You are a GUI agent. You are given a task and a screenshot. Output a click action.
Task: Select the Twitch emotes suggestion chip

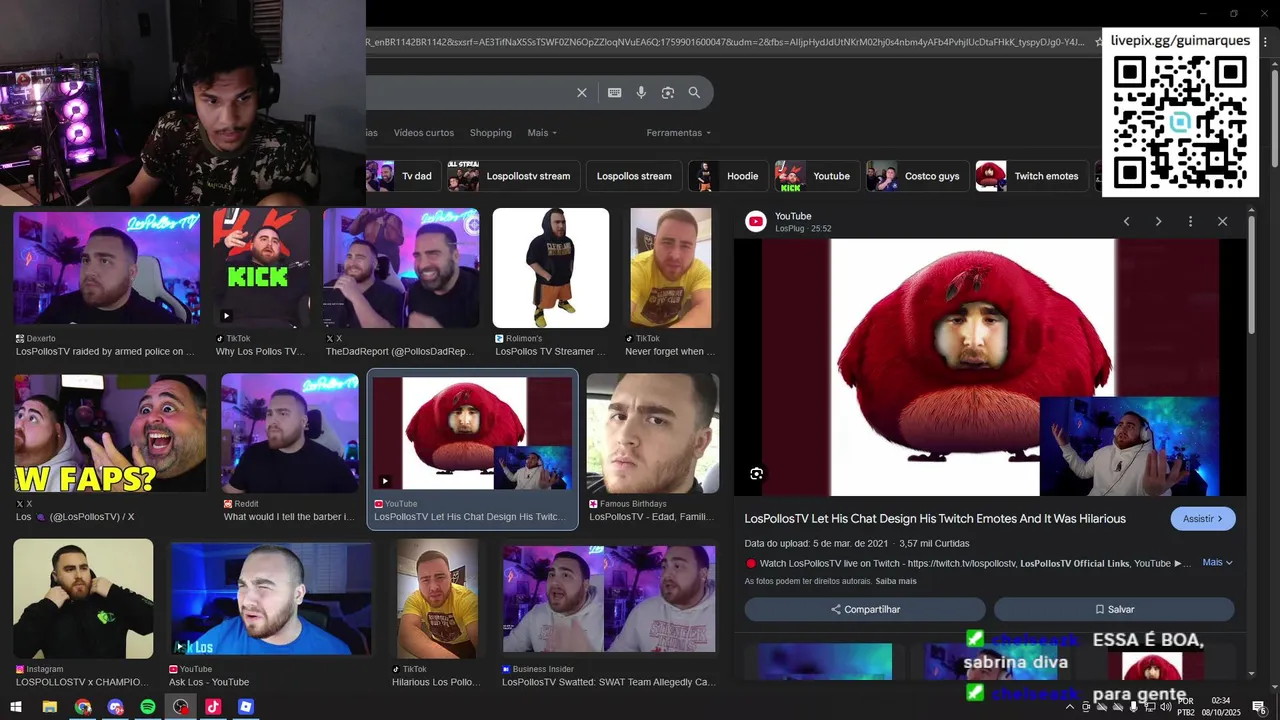(1031, 176)
